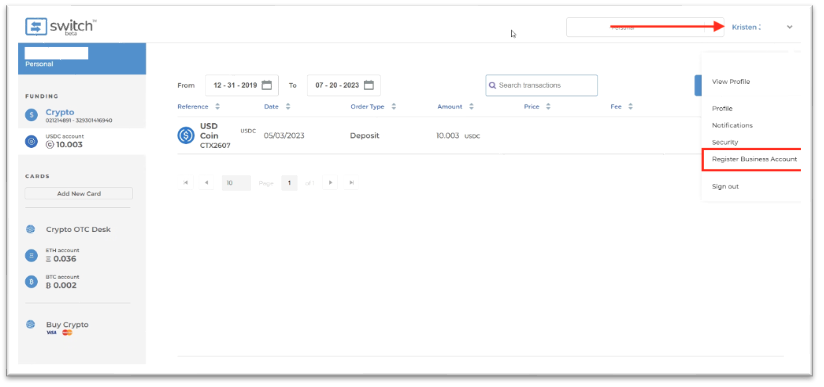Sort by Reference column arrows
Viewport: 824px width, 387px height.
[x=218, y=107]
